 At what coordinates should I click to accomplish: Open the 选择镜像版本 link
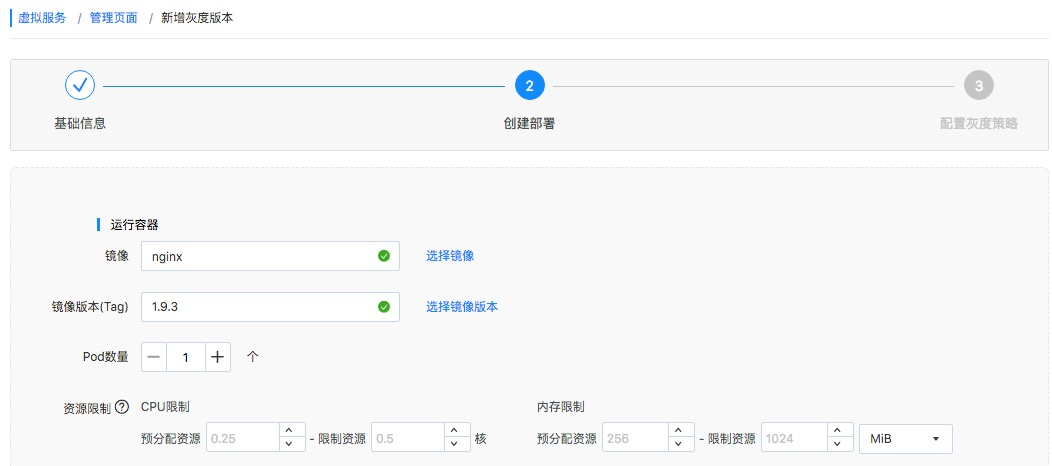tap(462, 306)
